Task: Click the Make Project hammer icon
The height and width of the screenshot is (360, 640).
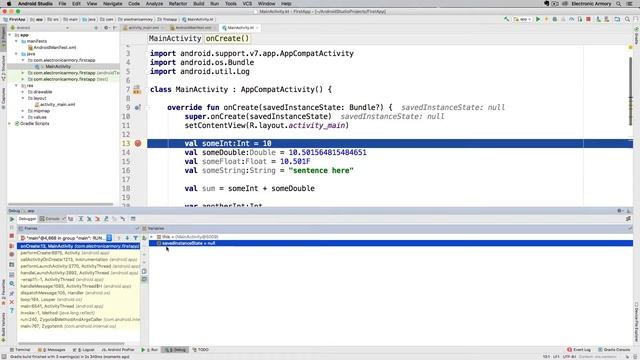Action: point(507,19)
